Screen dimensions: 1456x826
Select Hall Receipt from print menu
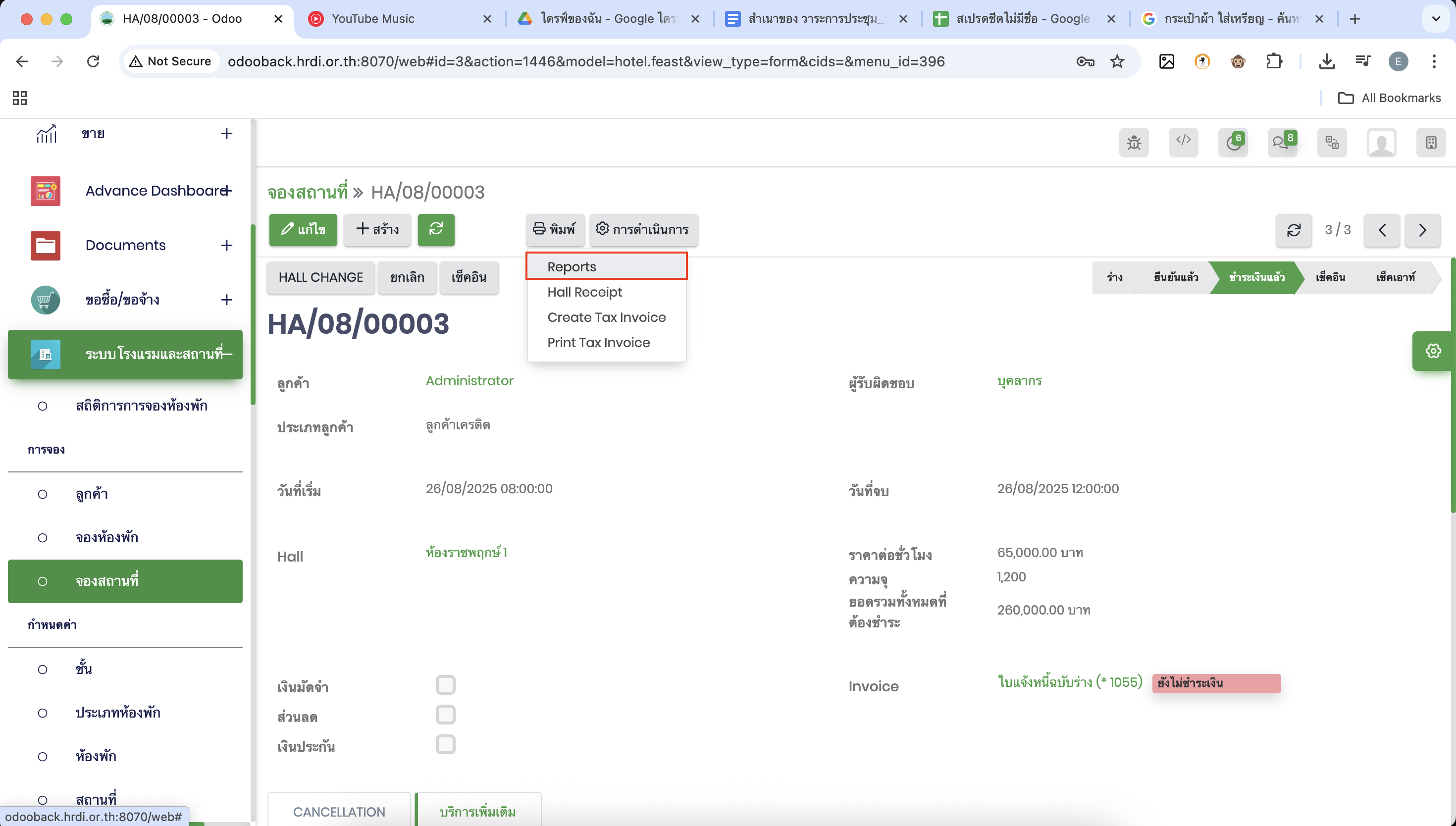click(x=584, y=292)
